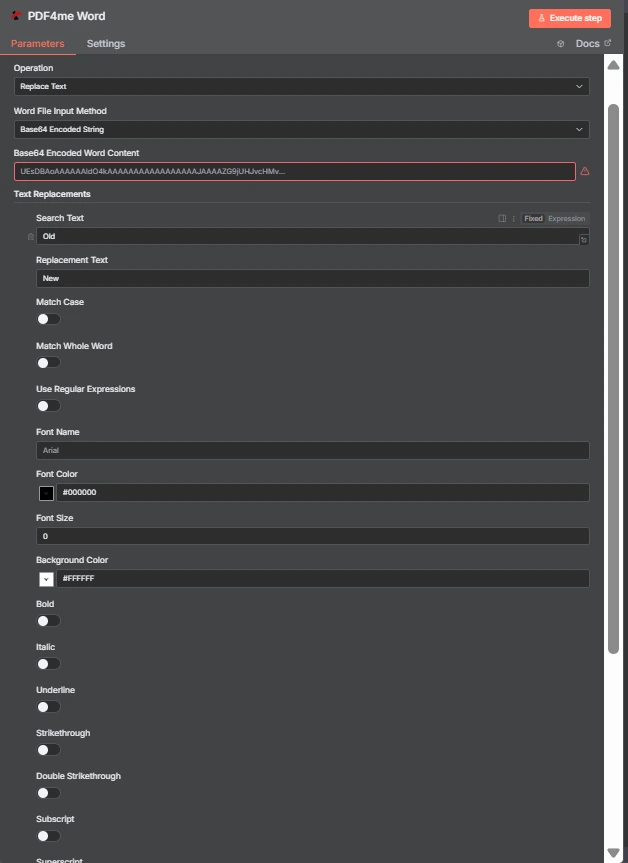628x863 pixels.
Task: Switch to the Parameters tab
Action: [37, 44]
